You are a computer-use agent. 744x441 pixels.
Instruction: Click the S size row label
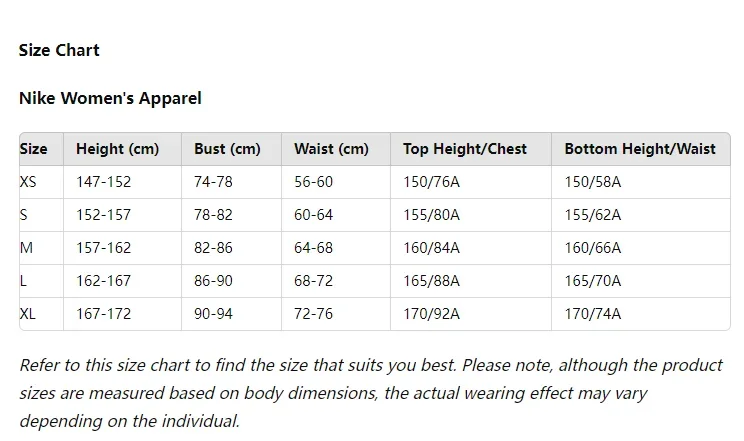(23, 215)
